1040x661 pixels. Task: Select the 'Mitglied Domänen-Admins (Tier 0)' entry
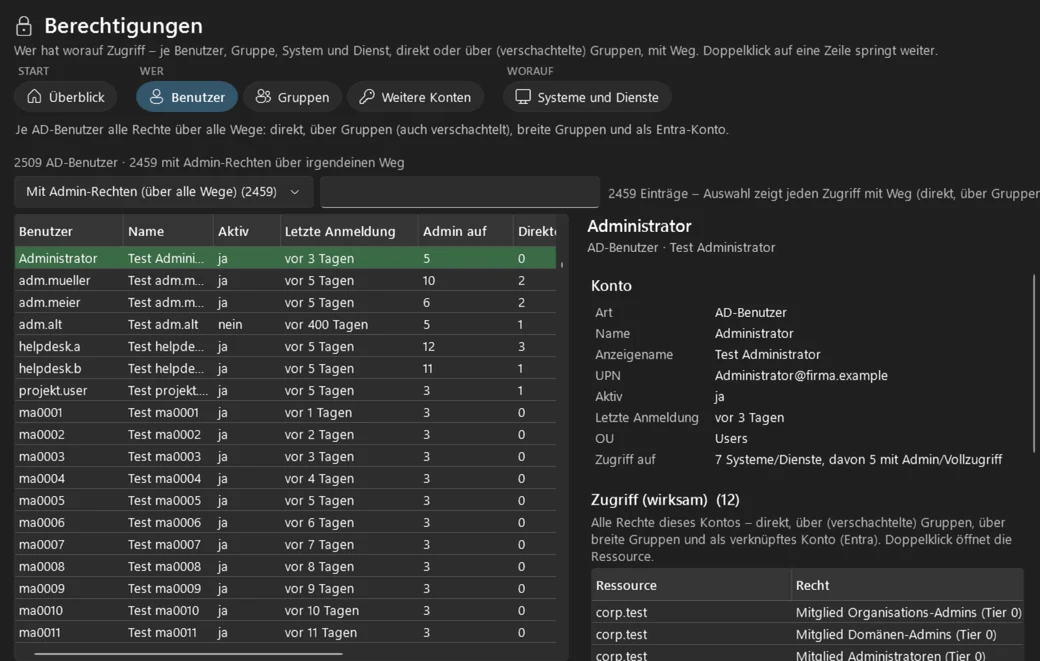coord(807,634)
